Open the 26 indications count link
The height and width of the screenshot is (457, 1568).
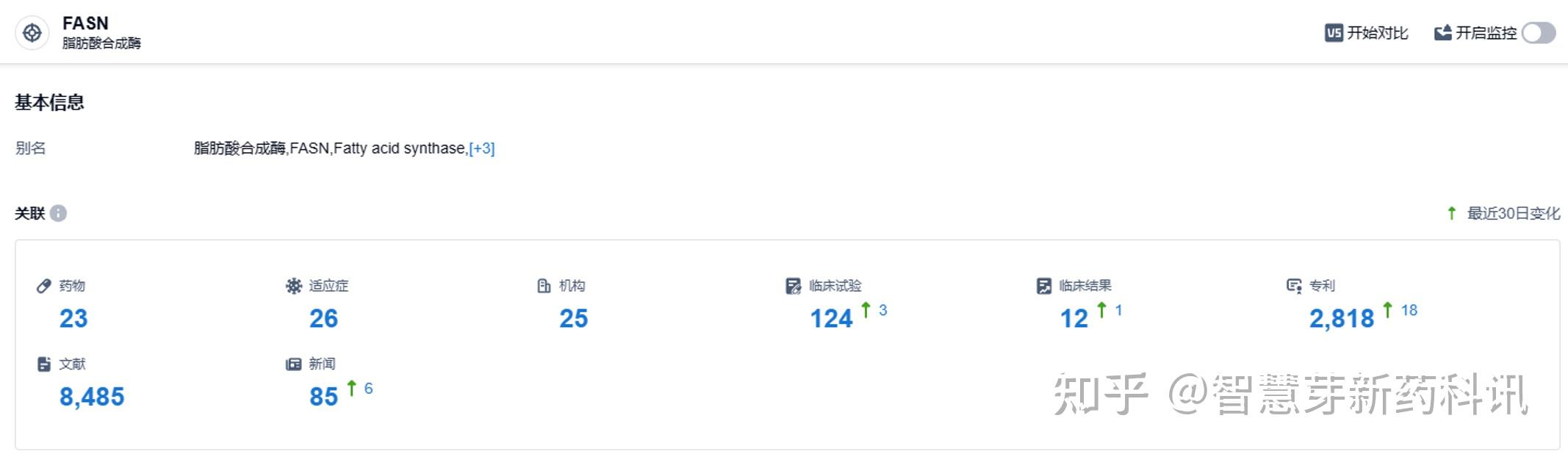click(323, 318)
